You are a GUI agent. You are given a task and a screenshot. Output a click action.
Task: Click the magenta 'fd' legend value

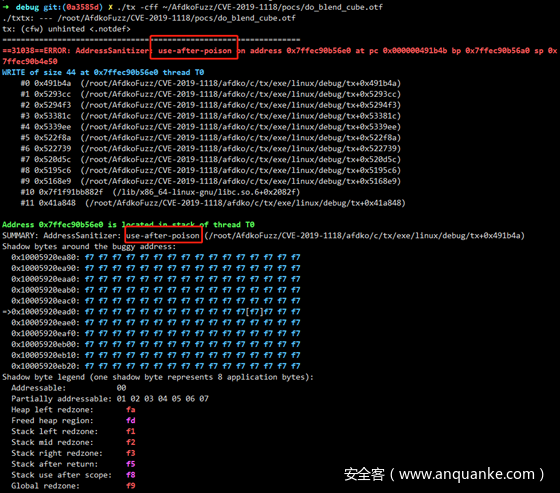[x=131, y=421]
